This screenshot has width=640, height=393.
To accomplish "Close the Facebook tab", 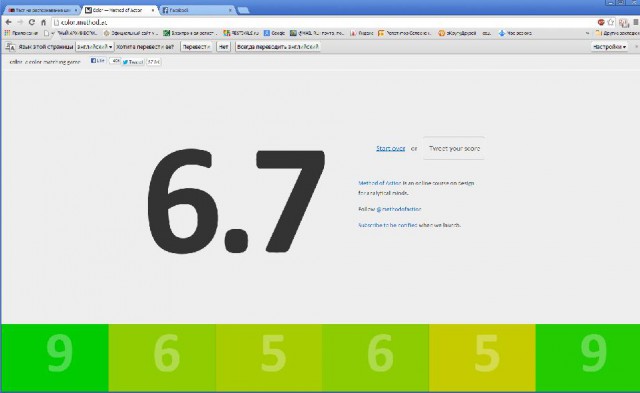I will point(230,10).
